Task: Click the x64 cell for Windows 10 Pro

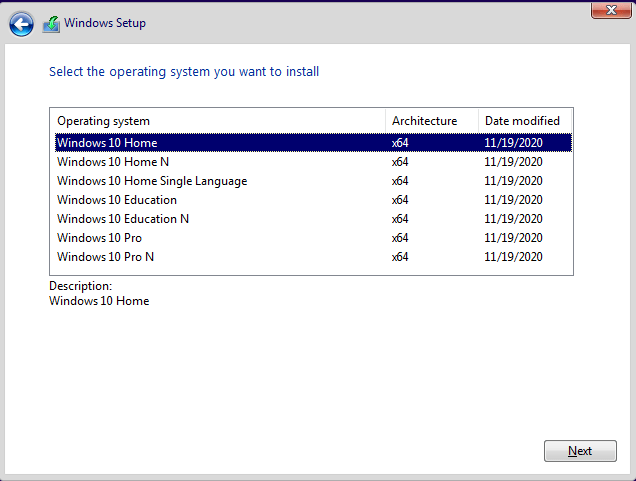Action: click(400, 238)
